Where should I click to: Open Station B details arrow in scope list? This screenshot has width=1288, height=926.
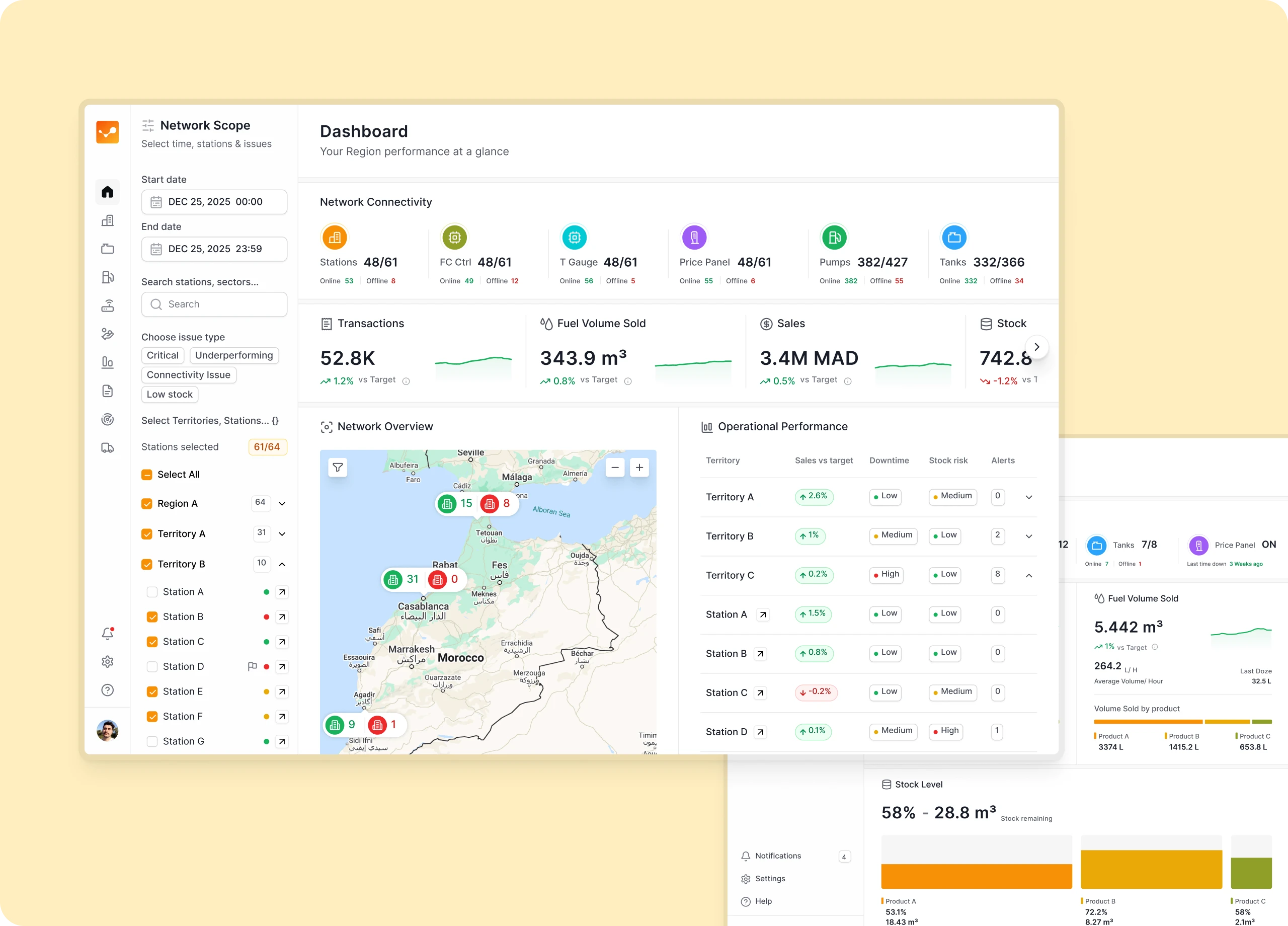[282, 617]
